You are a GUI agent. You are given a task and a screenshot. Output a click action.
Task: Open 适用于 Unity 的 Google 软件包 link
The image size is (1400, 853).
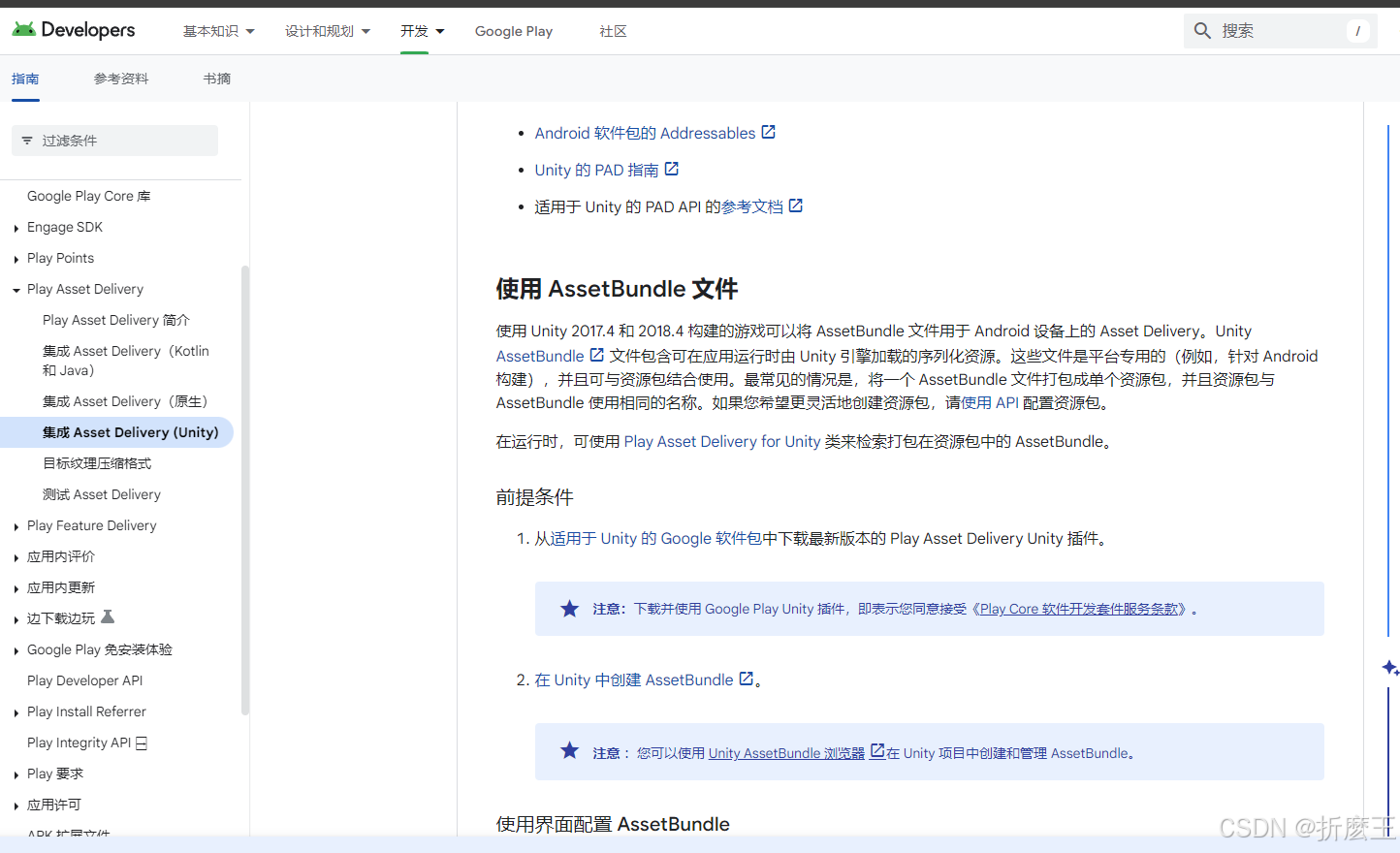[x=656, y=538]
